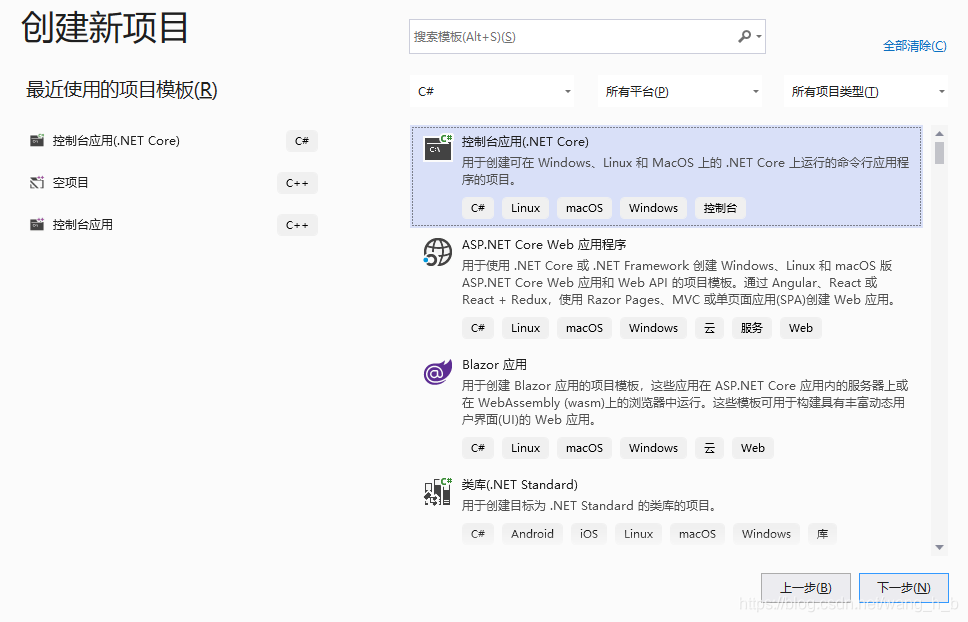
Task: Click Windows tag on ASP.NET Core template
Action: [x=653, y=328]
